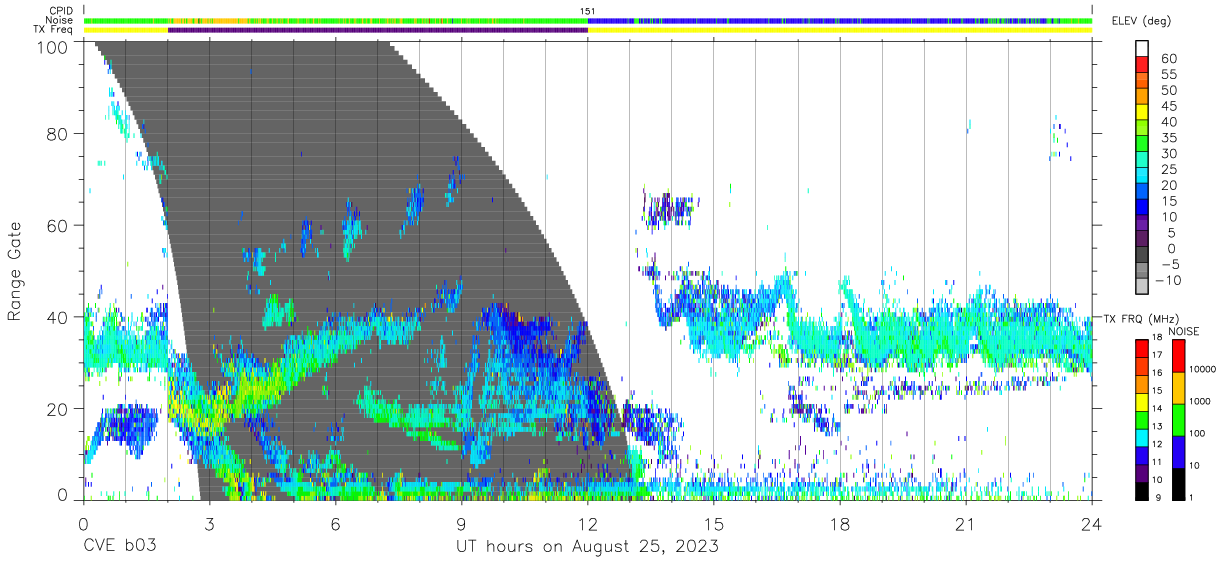Click the 80 tick on Range Gate axis
This screenshot has height=567, width=1228.
pyautogui.click(x=59, y=134)
